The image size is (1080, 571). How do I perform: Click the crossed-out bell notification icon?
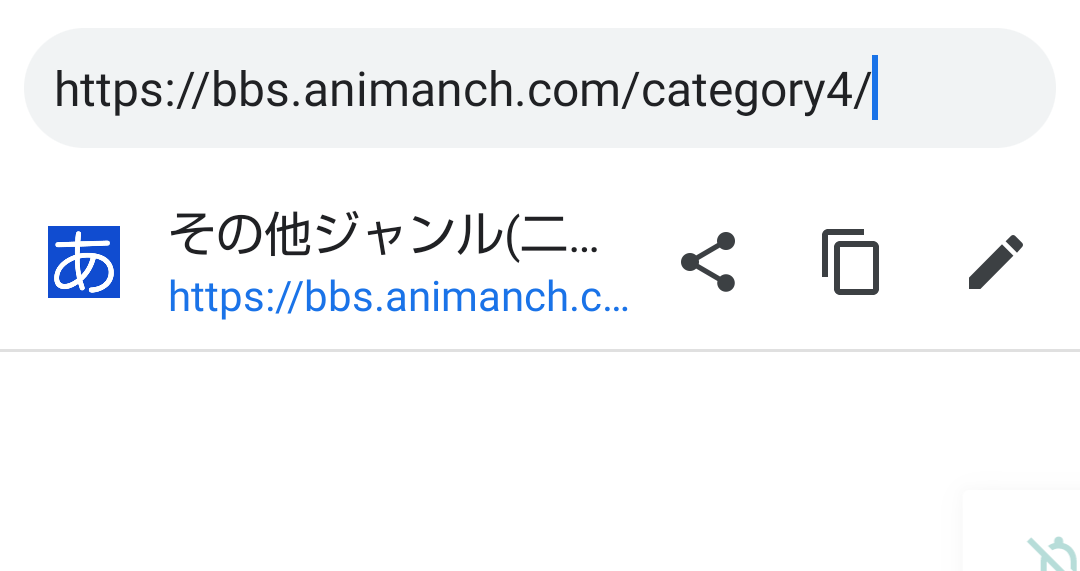pyautogui.click(x=1054, y=554)
